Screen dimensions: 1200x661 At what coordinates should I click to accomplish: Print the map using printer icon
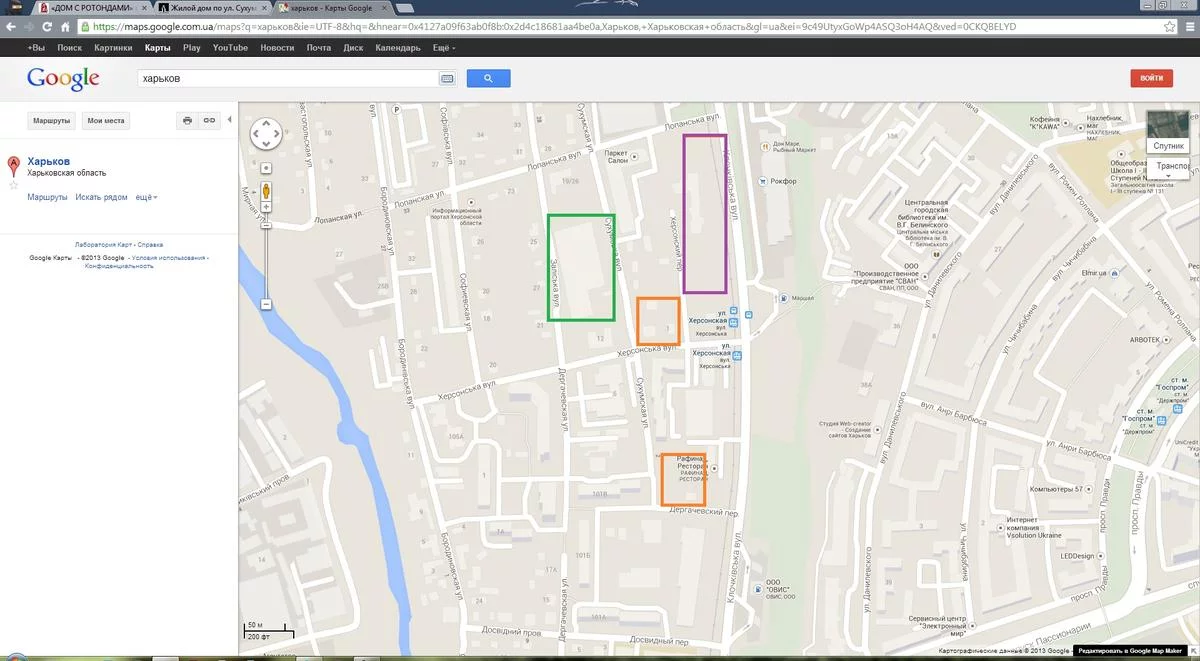click(x=188, y=120)
